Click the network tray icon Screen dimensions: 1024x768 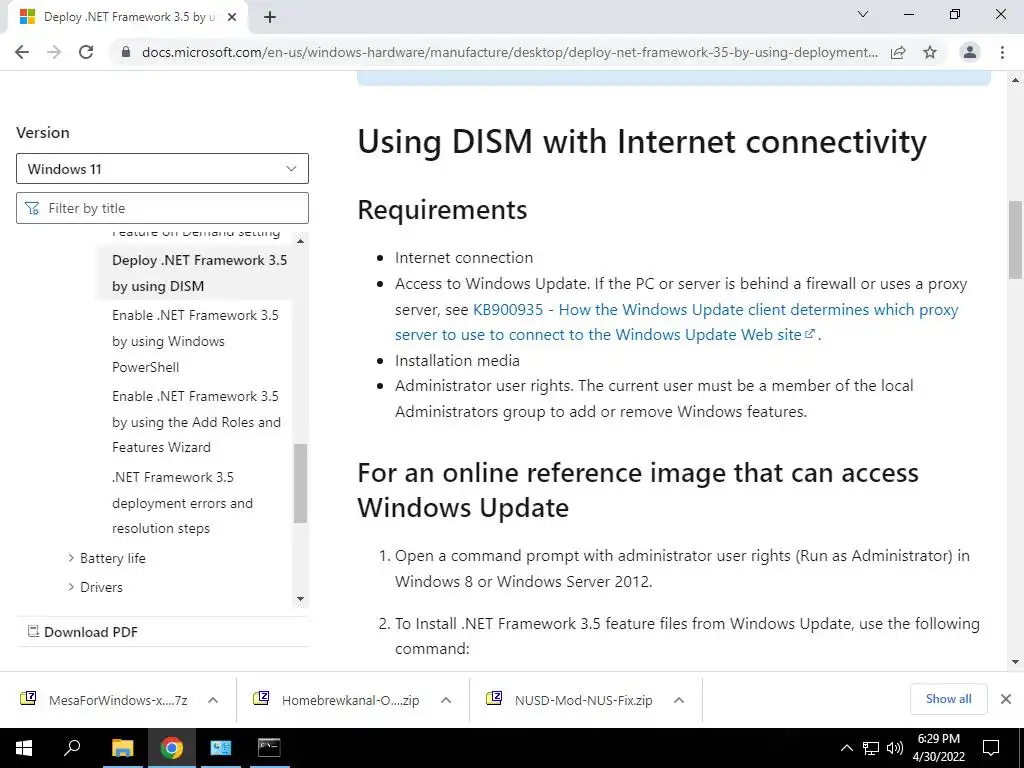pyautogui.click(x=871, y=748)
